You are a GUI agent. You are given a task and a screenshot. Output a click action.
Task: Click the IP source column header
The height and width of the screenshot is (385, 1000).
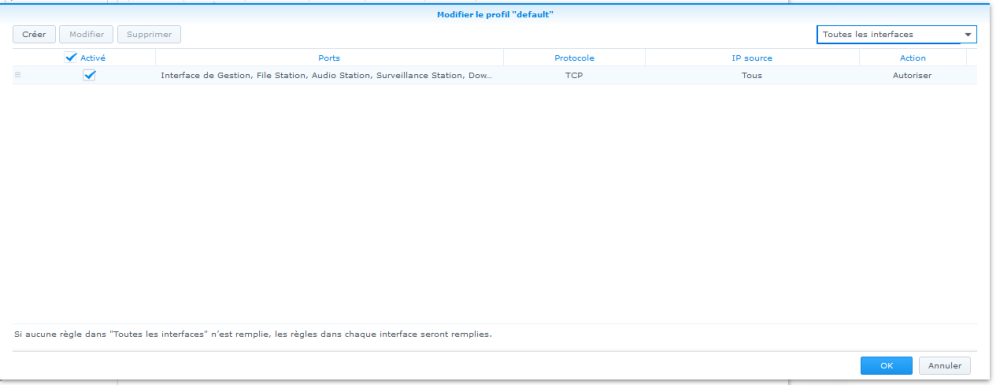(752, 58)
